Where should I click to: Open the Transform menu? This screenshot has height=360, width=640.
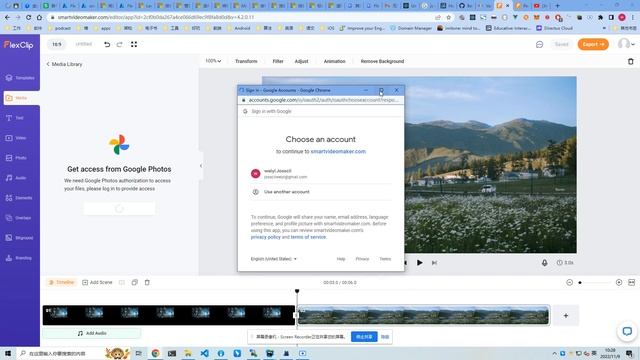click(x=246, y=61)
